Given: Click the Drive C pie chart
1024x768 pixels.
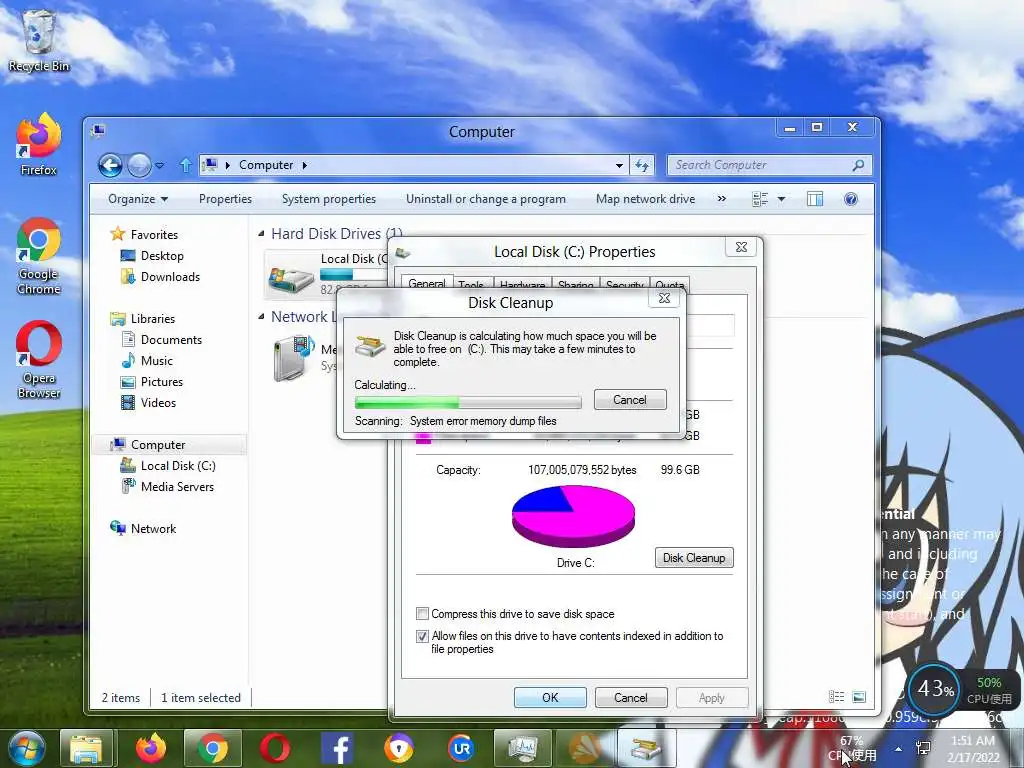Looking at the screenshot, I should 573,517.
